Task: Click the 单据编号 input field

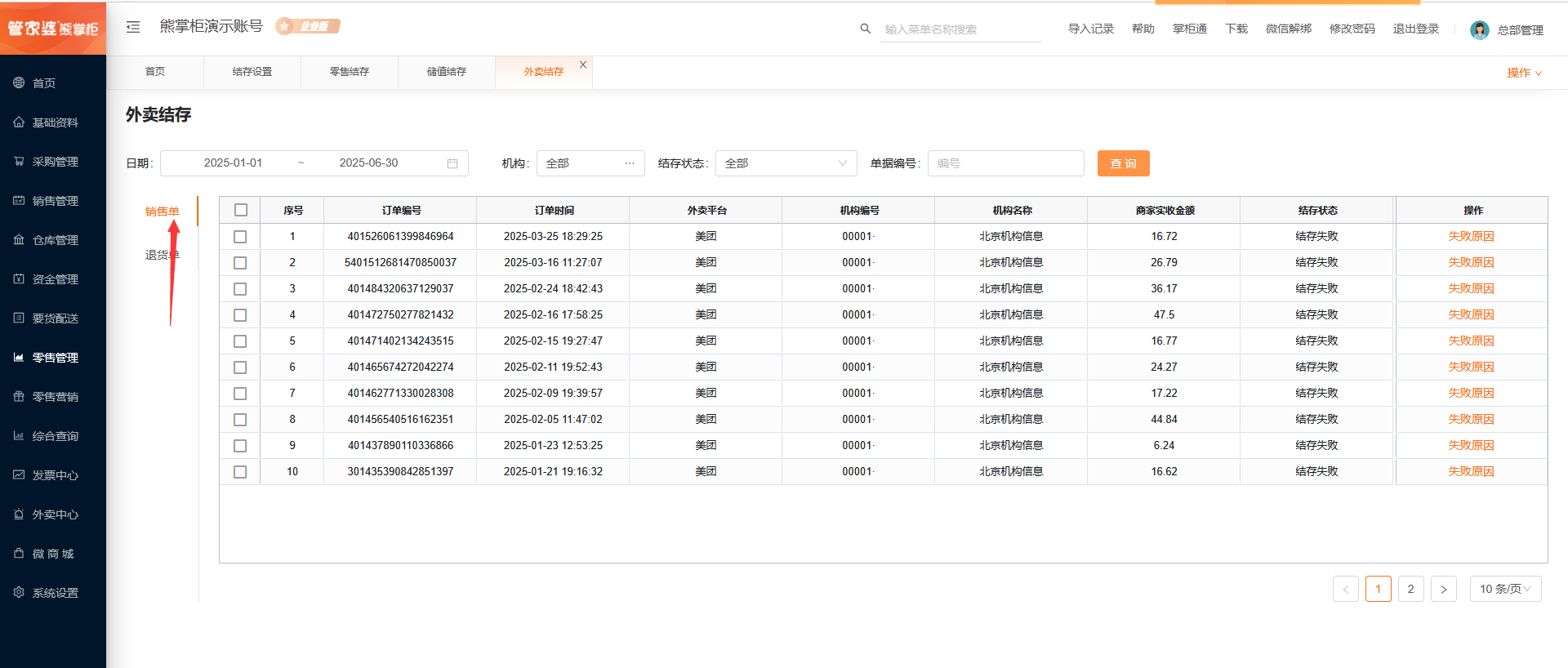Action: 1005,163
